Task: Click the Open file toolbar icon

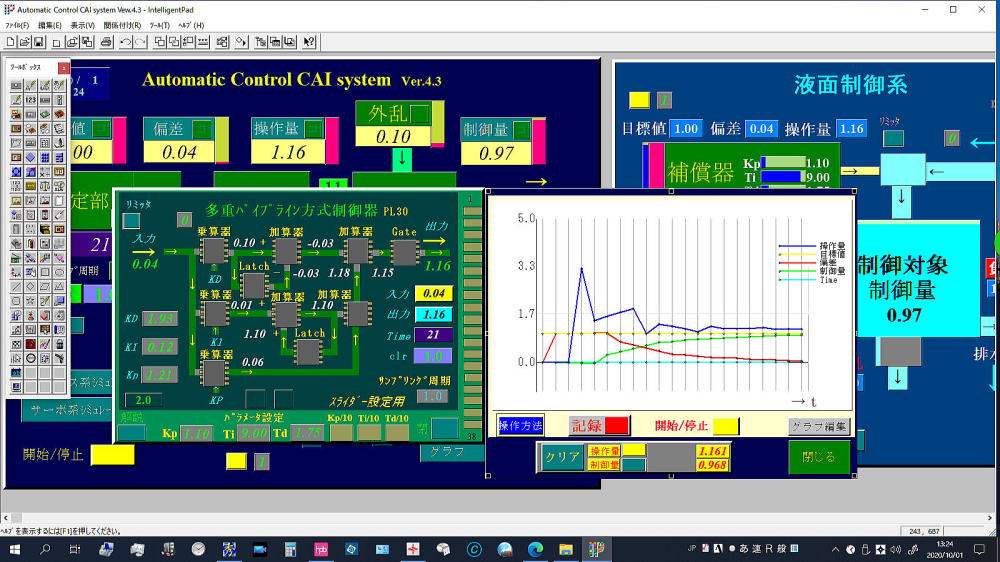Action: click(25, 42)
